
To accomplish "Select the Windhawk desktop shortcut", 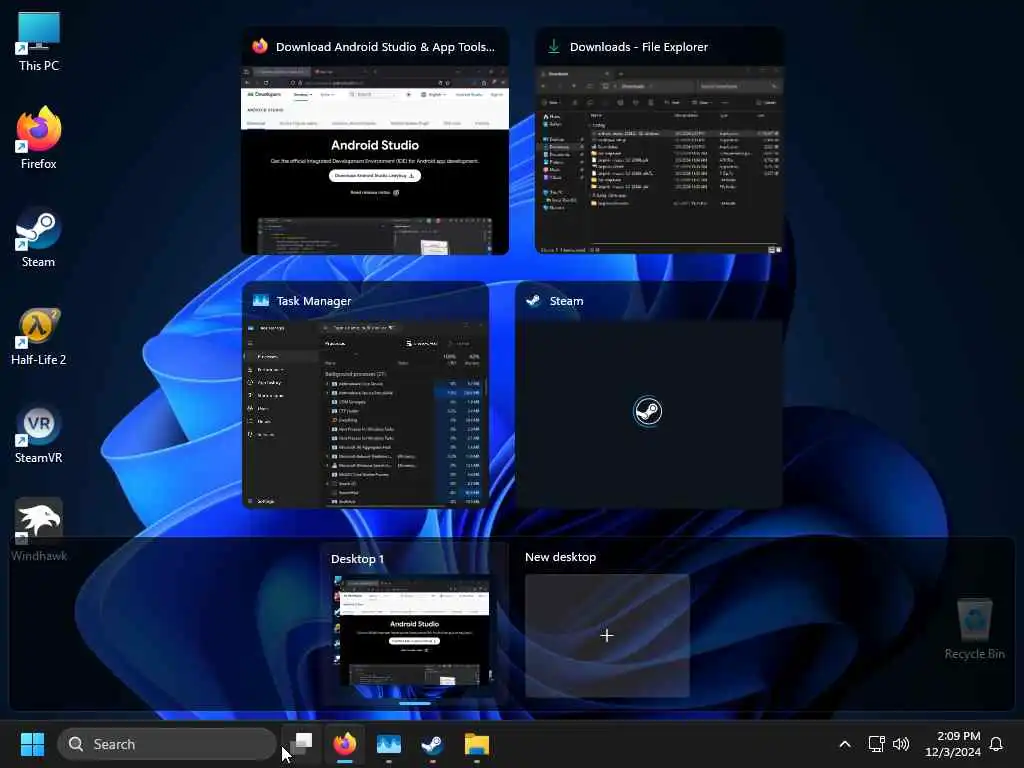I will tap(39, 530).
